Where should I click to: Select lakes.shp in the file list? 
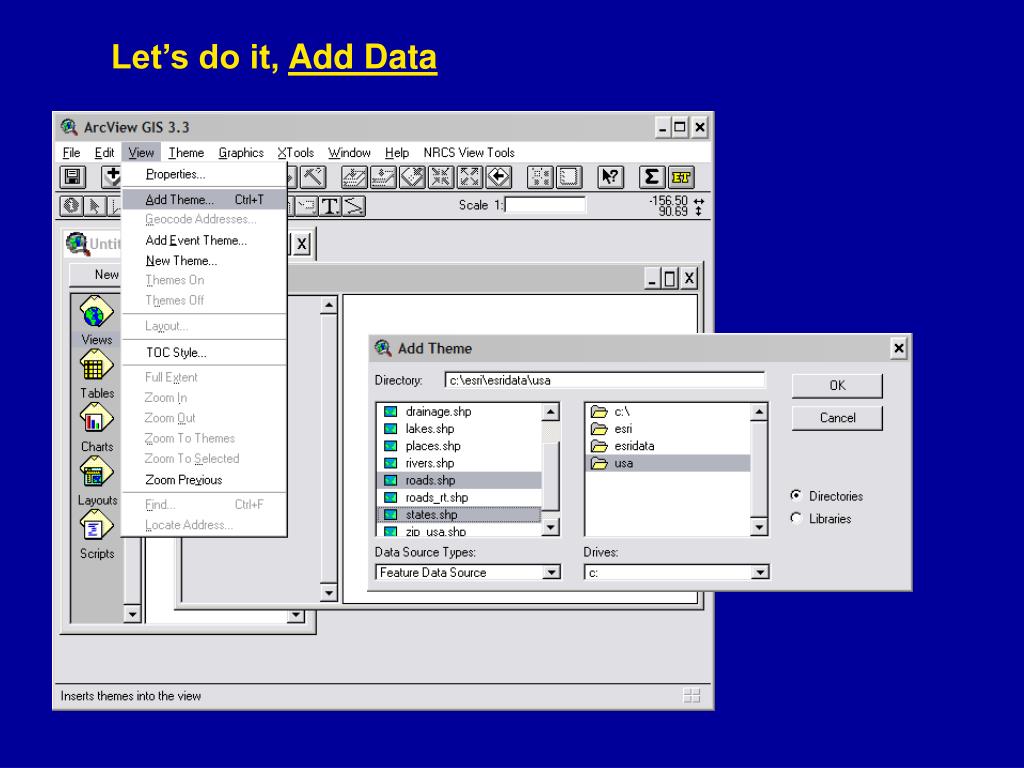pos(460,428)
